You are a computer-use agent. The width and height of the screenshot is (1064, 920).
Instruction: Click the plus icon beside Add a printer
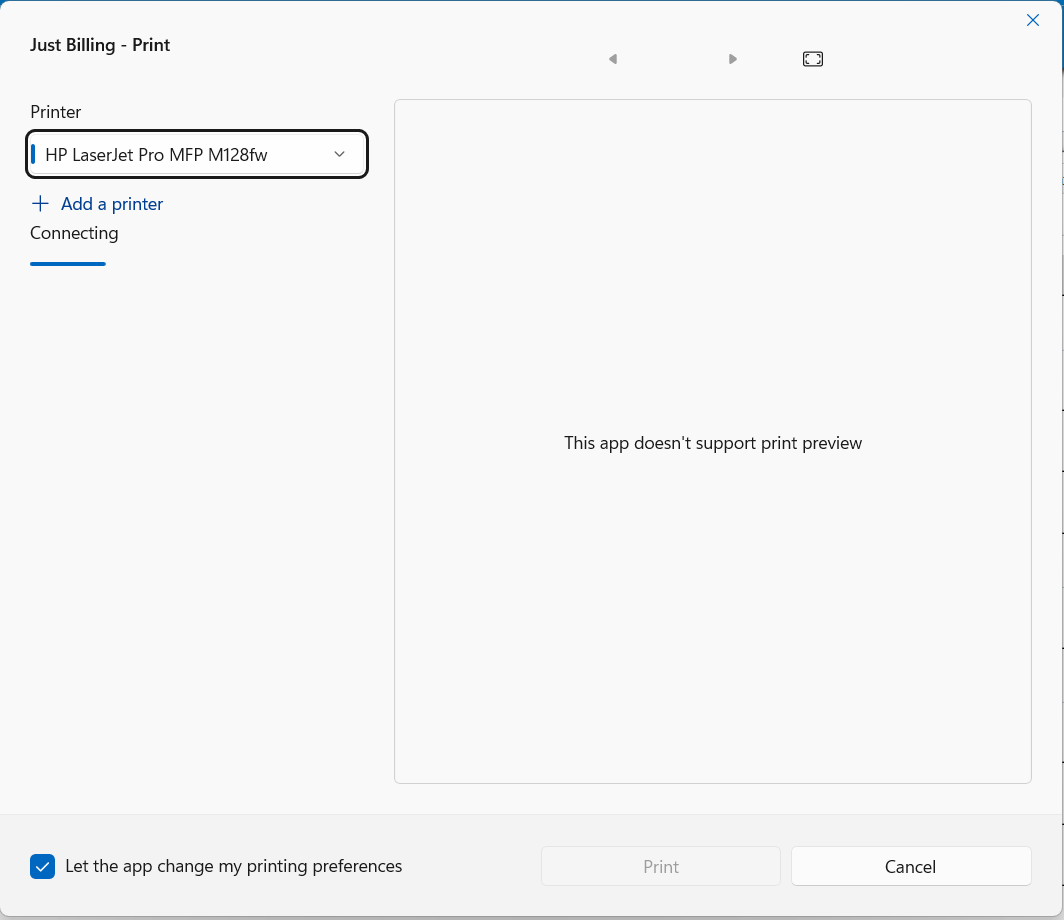[40, 204]
